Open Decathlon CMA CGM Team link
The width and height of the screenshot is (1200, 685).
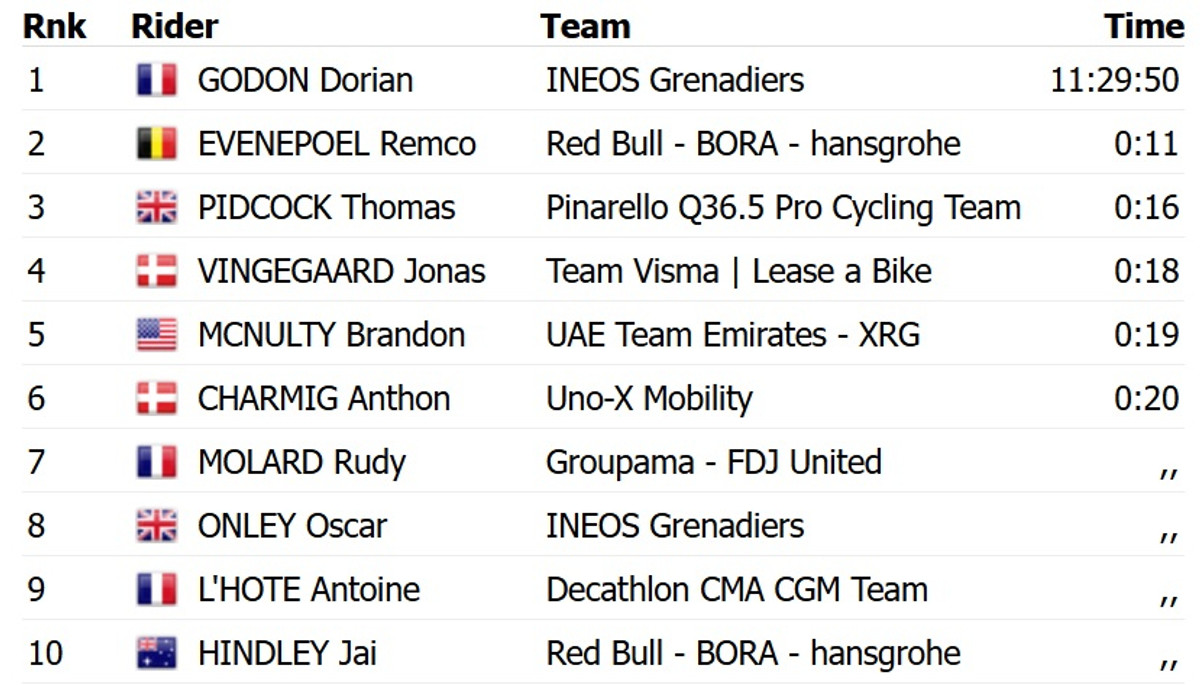pyautogui.click(x=737, y=590)
